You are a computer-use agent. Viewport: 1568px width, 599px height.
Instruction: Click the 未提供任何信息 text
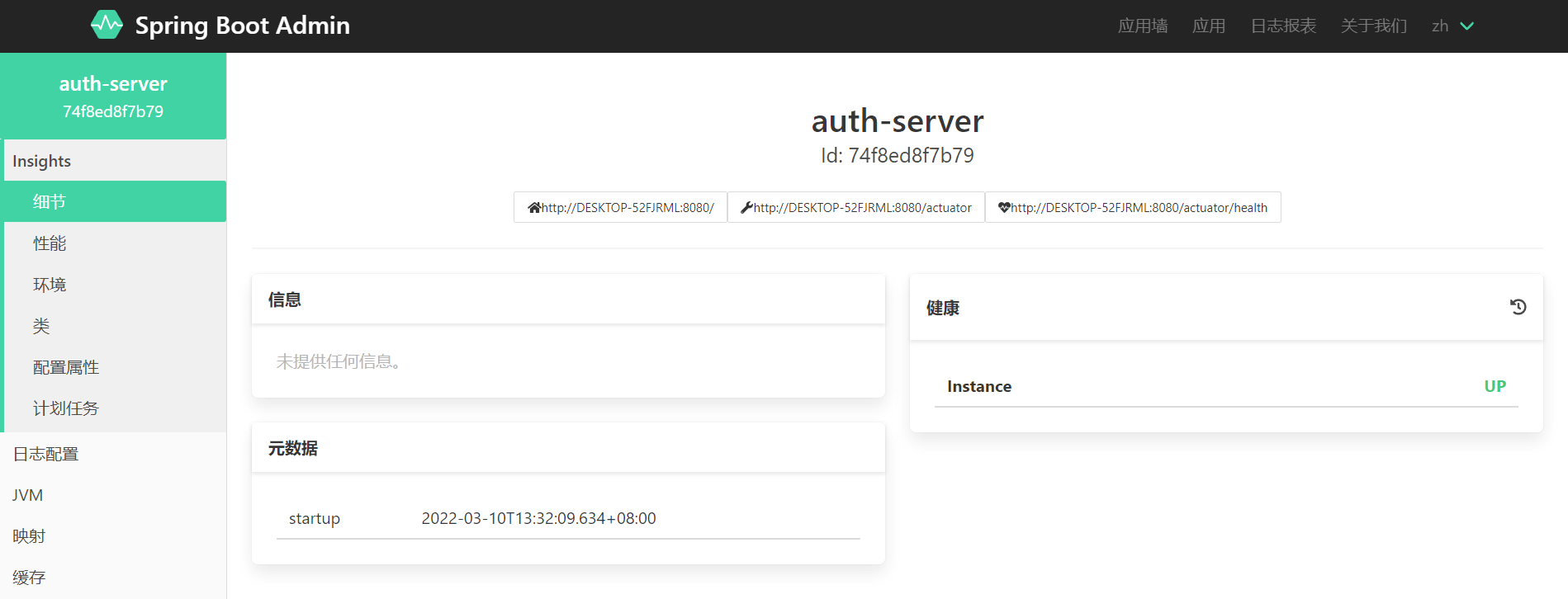[x=339, y=361]
